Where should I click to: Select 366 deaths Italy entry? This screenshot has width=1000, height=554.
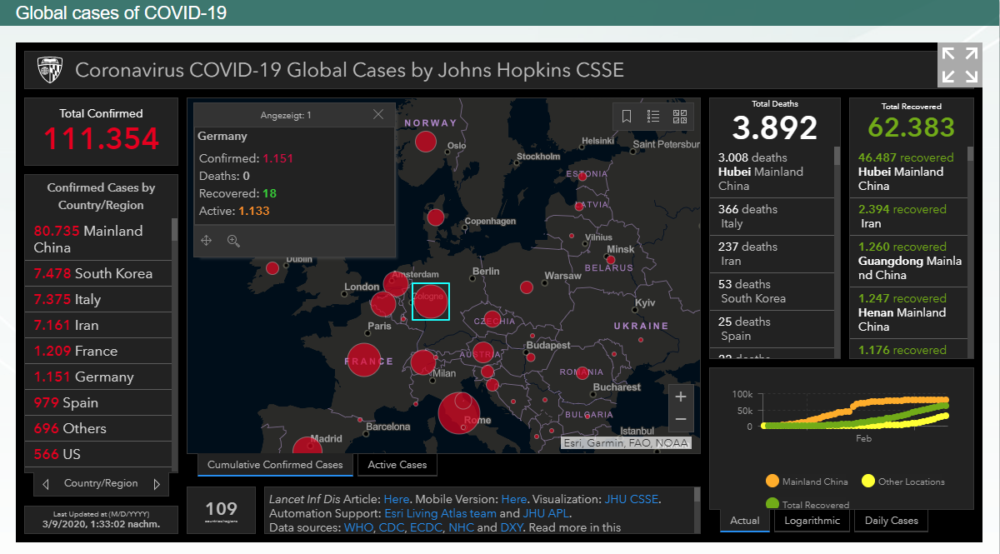click(772, 216)
